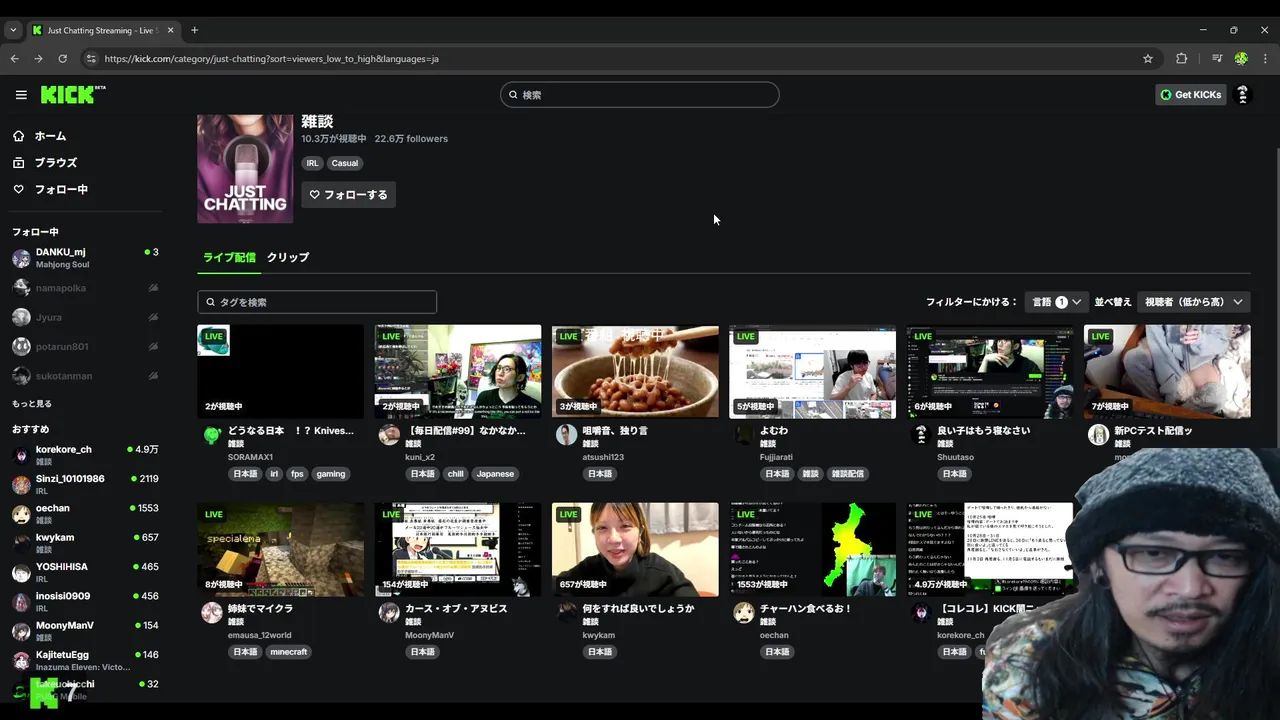This screenshot has width=1280, height=720.
Task: Open the hamburger sidebar menu
Action: (21, 95)
